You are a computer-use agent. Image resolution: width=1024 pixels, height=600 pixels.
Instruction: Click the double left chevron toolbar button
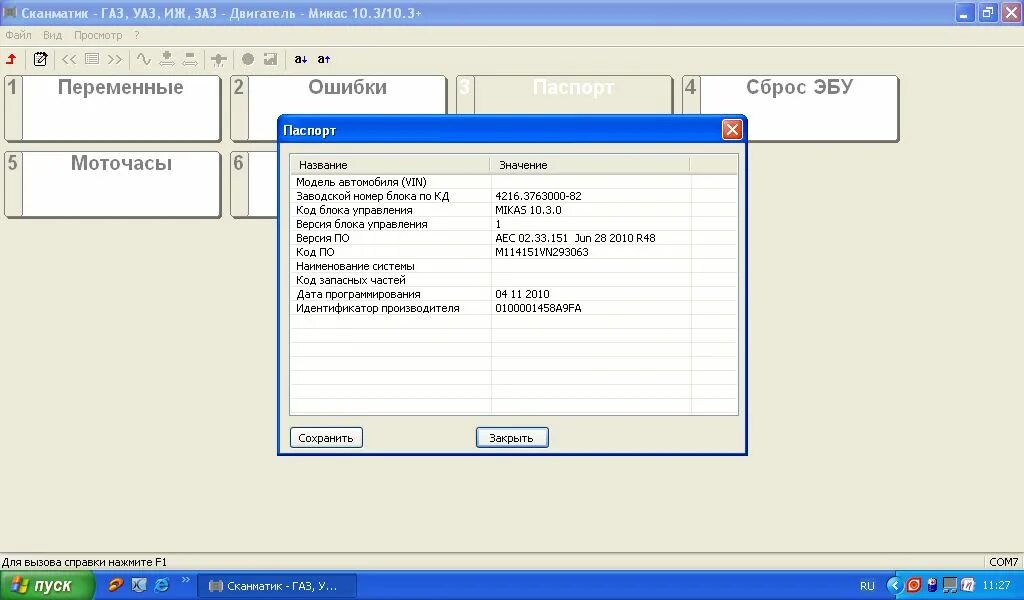tap(69, 59)
